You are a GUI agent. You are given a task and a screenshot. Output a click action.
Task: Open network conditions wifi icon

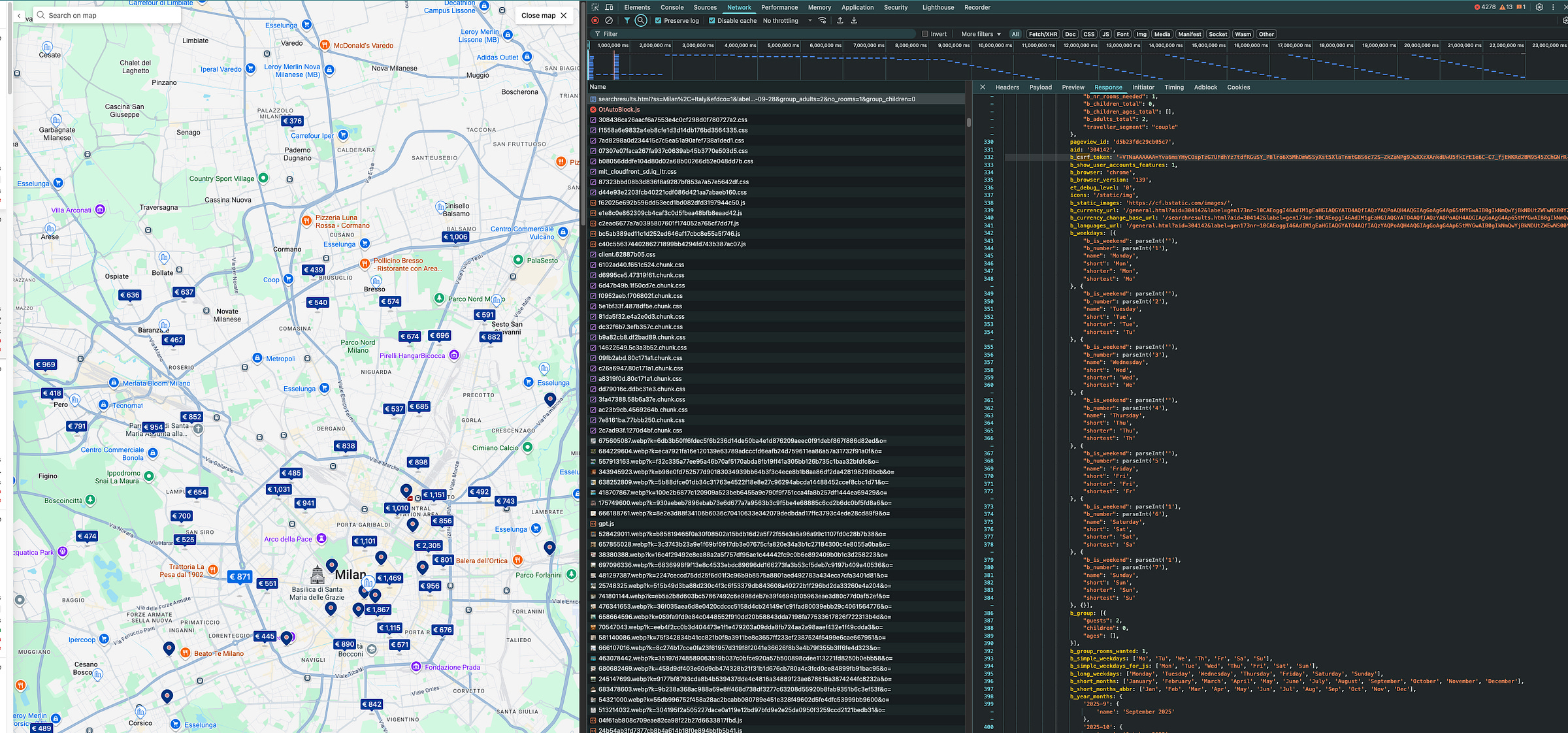(823, 21)
